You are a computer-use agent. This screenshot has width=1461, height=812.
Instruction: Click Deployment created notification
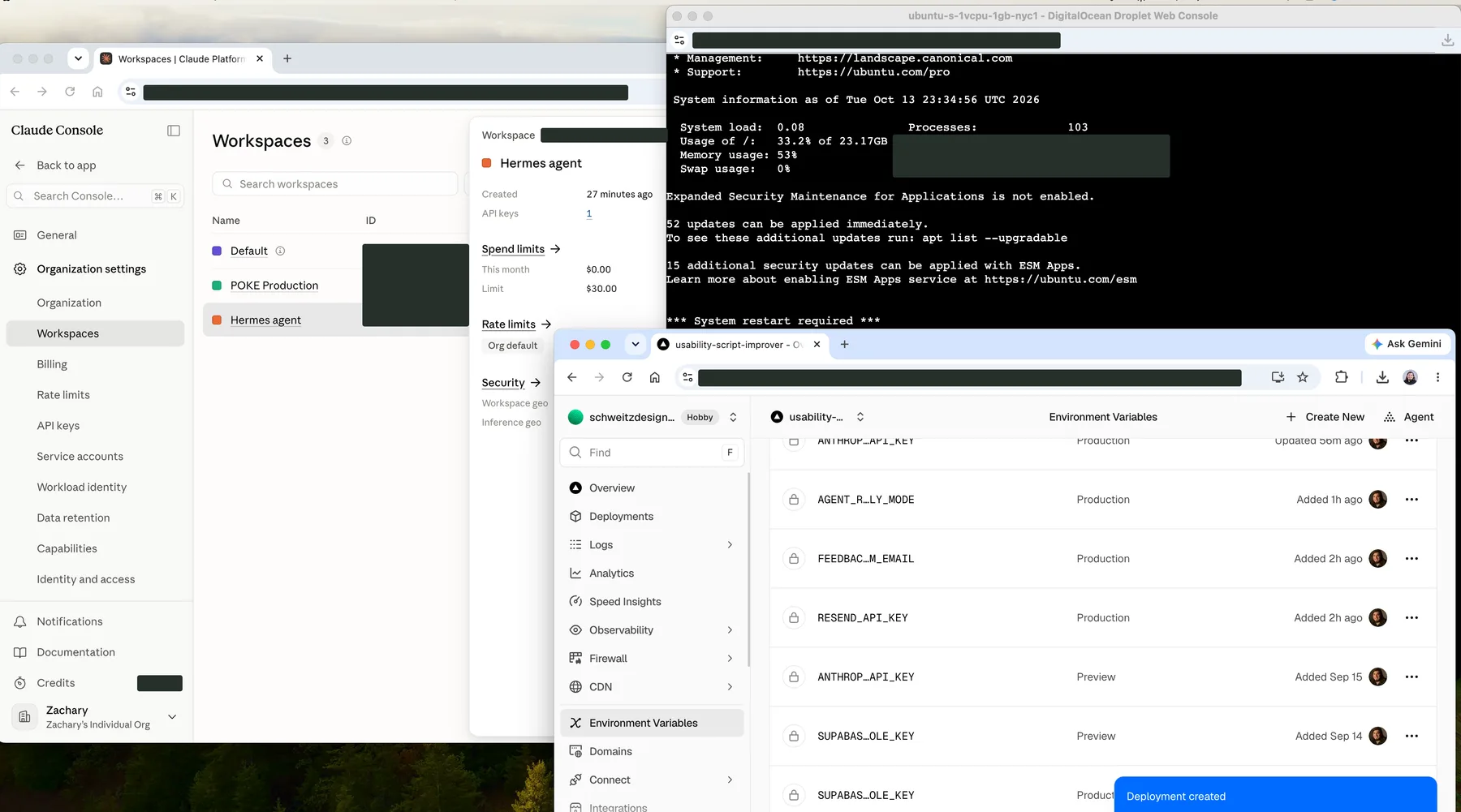point(1275,795)
